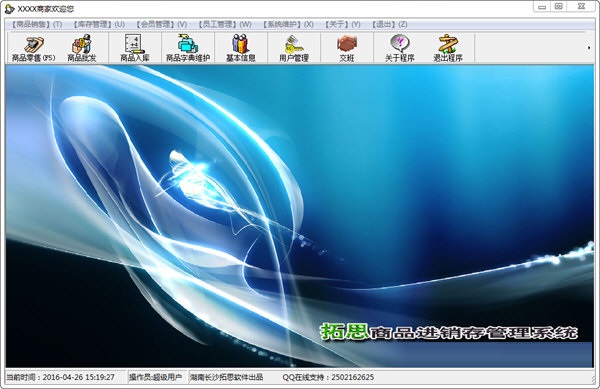Expand the 【会员管理】(V) menu
The height and width of the screenshot is (389, 600).
161,24
